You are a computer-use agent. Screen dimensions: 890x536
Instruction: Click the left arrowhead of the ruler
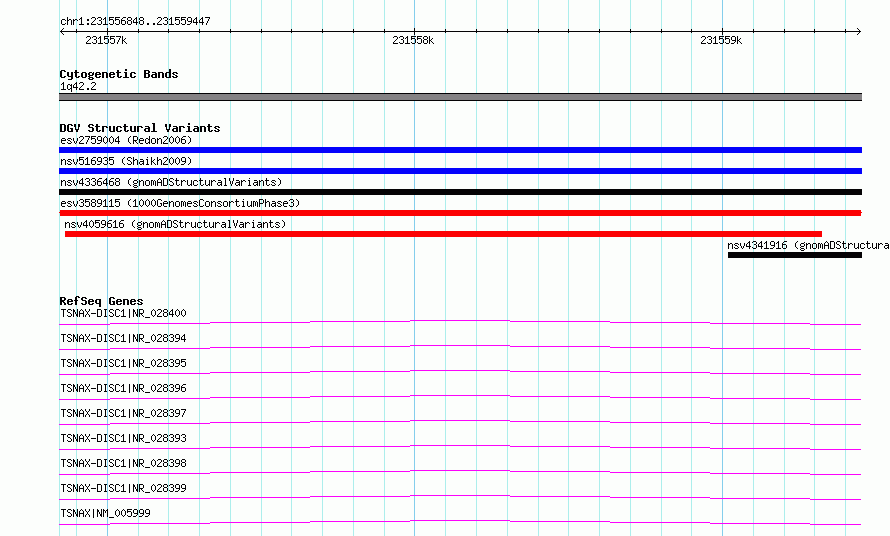[62, 32]
